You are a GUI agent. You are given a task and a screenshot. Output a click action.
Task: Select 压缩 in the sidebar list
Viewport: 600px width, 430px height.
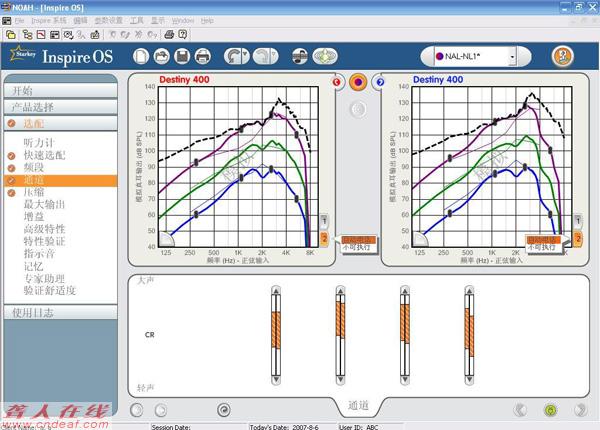point(34,192)
